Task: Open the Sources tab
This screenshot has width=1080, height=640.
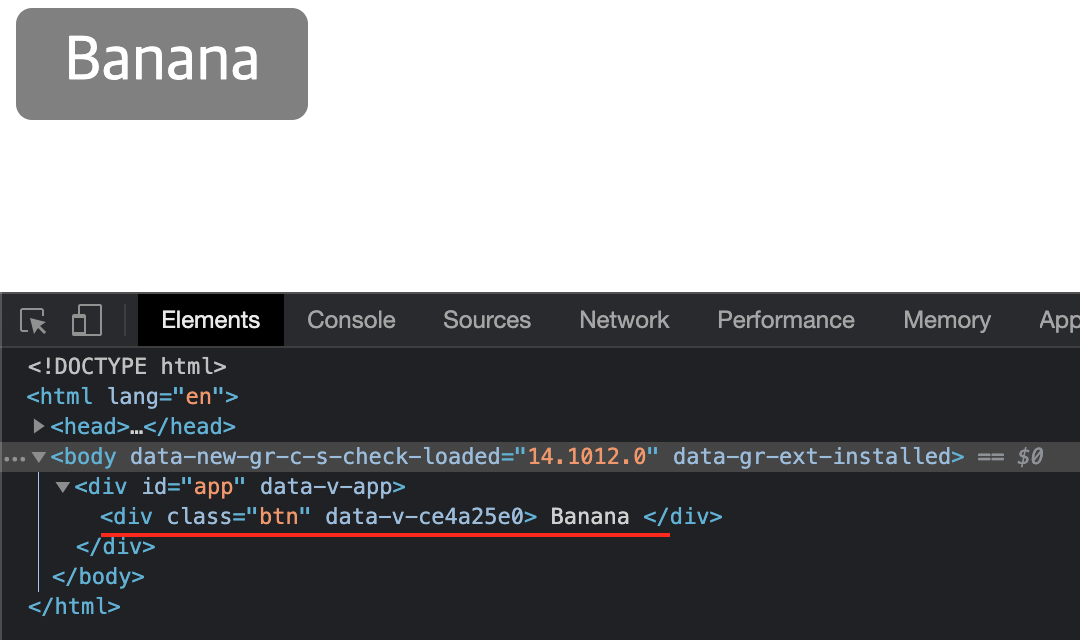Action: tap(487, 320)
